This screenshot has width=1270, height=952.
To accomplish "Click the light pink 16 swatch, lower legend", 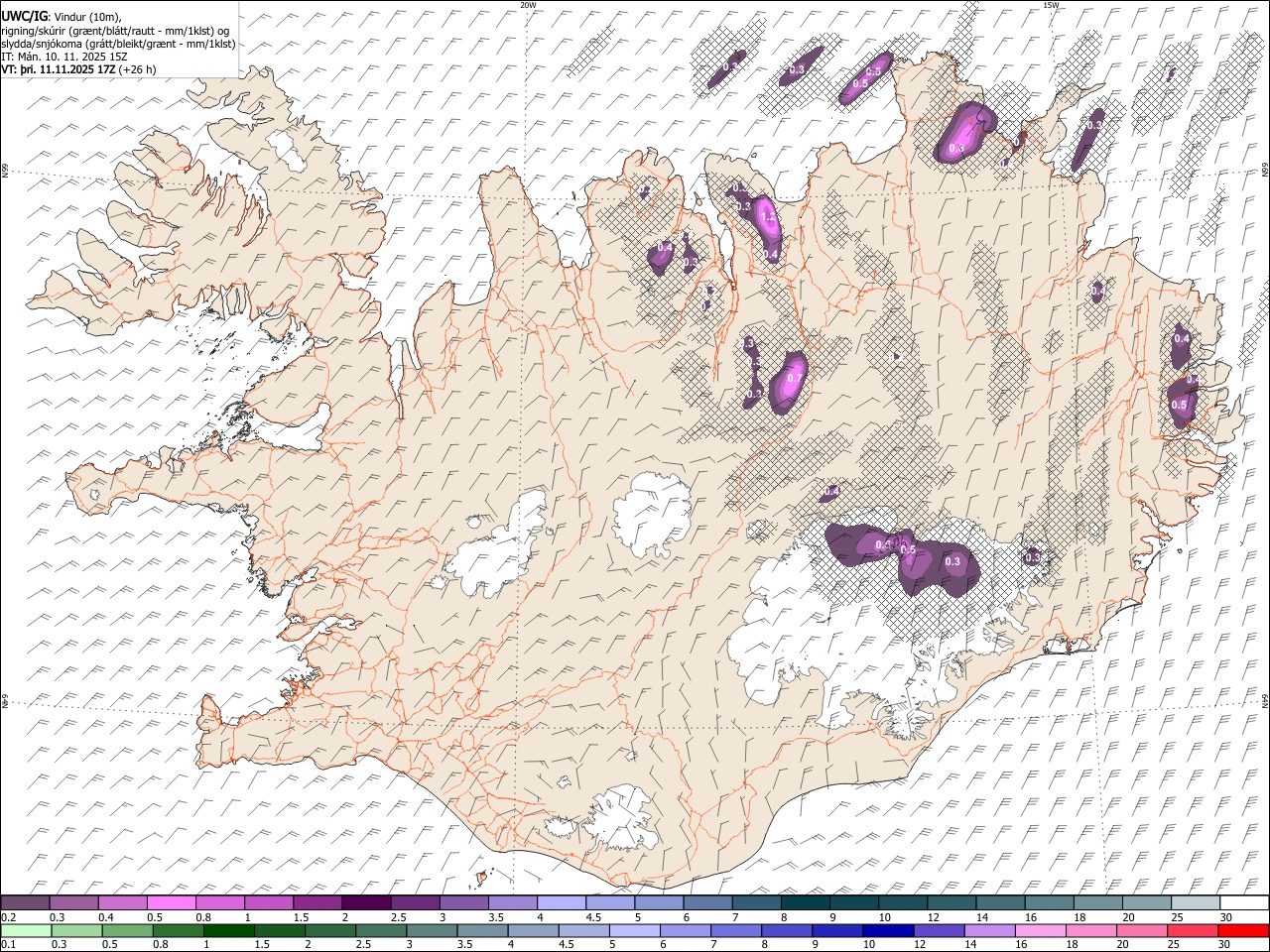I will point(1039,930).
